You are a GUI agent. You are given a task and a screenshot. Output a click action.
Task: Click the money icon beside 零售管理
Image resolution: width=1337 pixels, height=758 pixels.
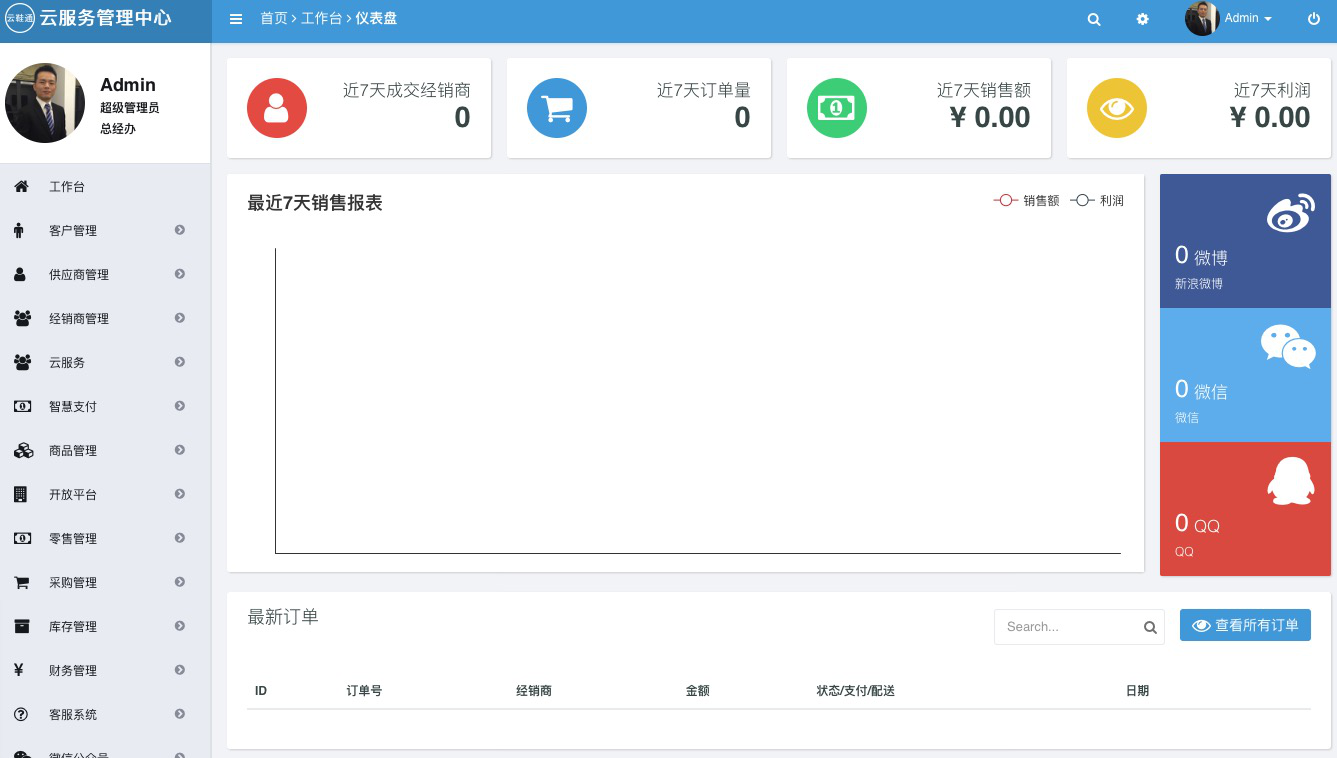point(22,538)
